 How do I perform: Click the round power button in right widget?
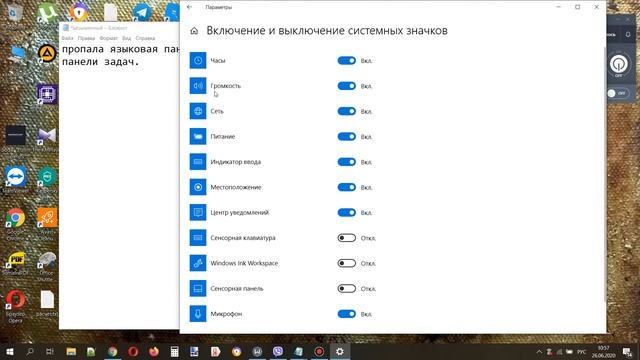[x=619, y=64]
